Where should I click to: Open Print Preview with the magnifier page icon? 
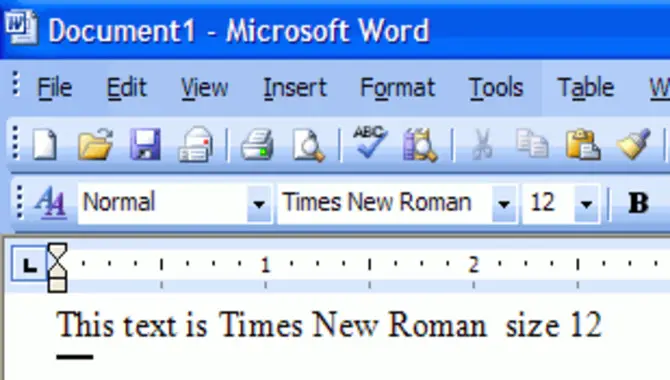(308, 145)
